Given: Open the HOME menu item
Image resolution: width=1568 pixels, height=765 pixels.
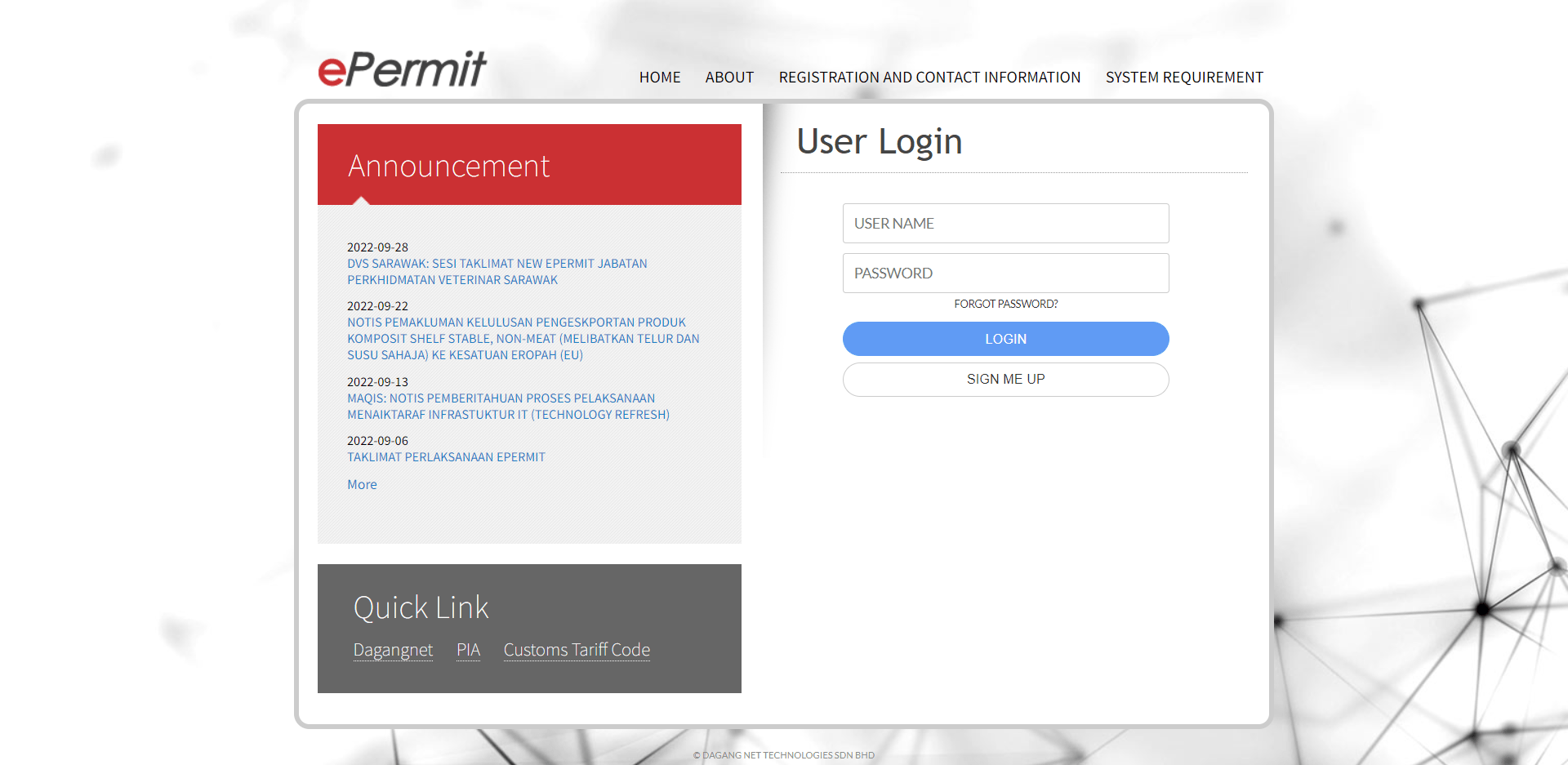Looking at the screenshot, I should (659, 78).
